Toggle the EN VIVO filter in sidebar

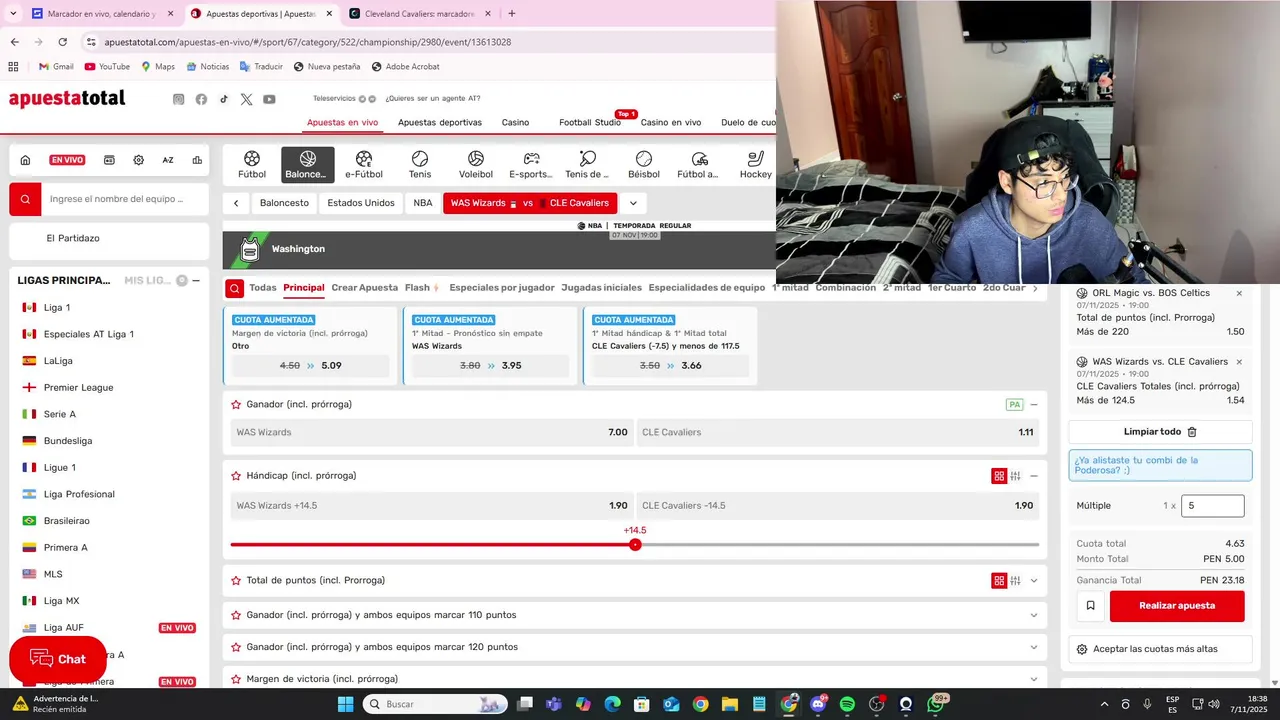[x=68, y=160]
